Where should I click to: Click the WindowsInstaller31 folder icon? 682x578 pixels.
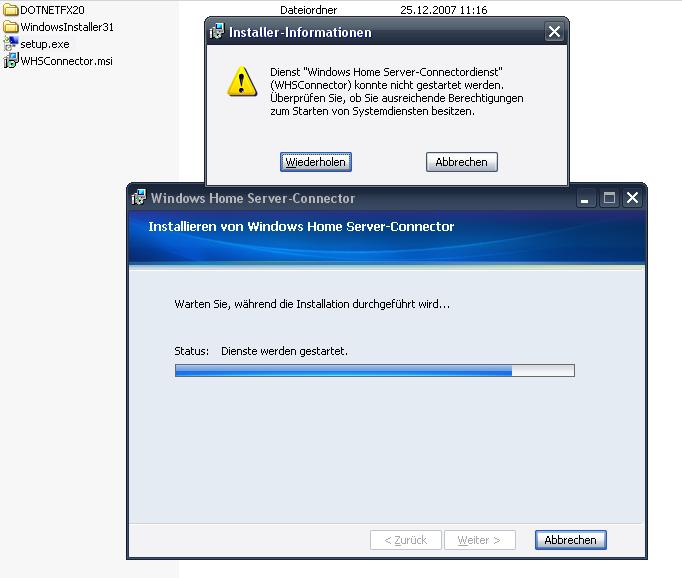12,27
